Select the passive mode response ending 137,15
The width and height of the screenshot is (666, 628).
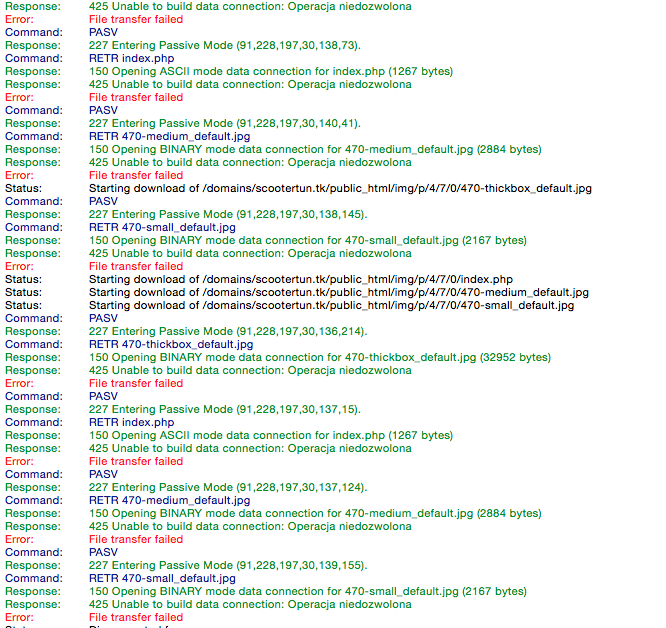pos(224,409)
